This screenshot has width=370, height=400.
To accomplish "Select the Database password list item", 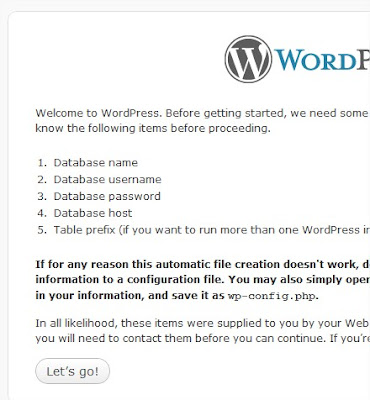I will click(x=107, y=196).
